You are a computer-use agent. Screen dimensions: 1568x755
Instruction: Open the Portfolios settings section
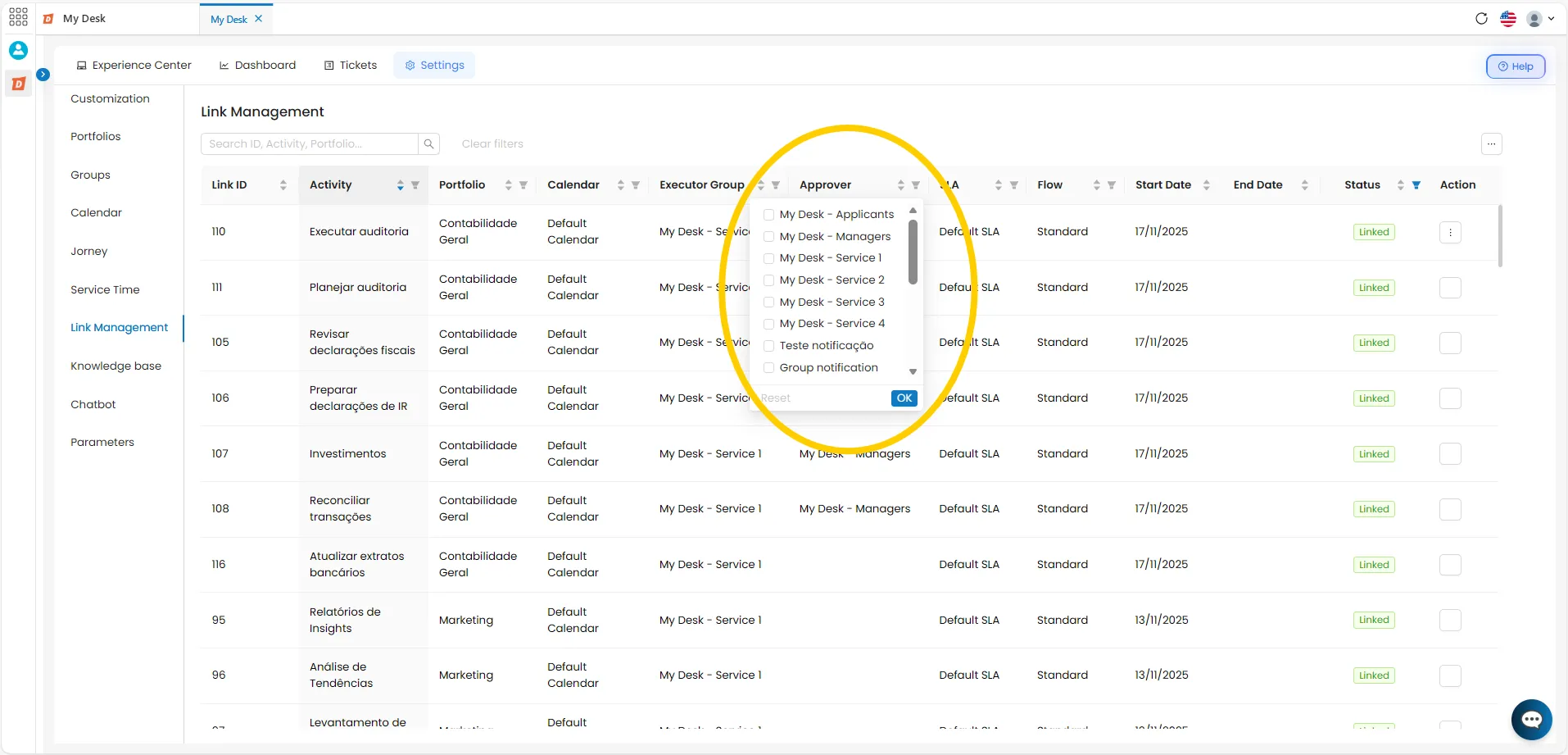[x=96, y=137]
